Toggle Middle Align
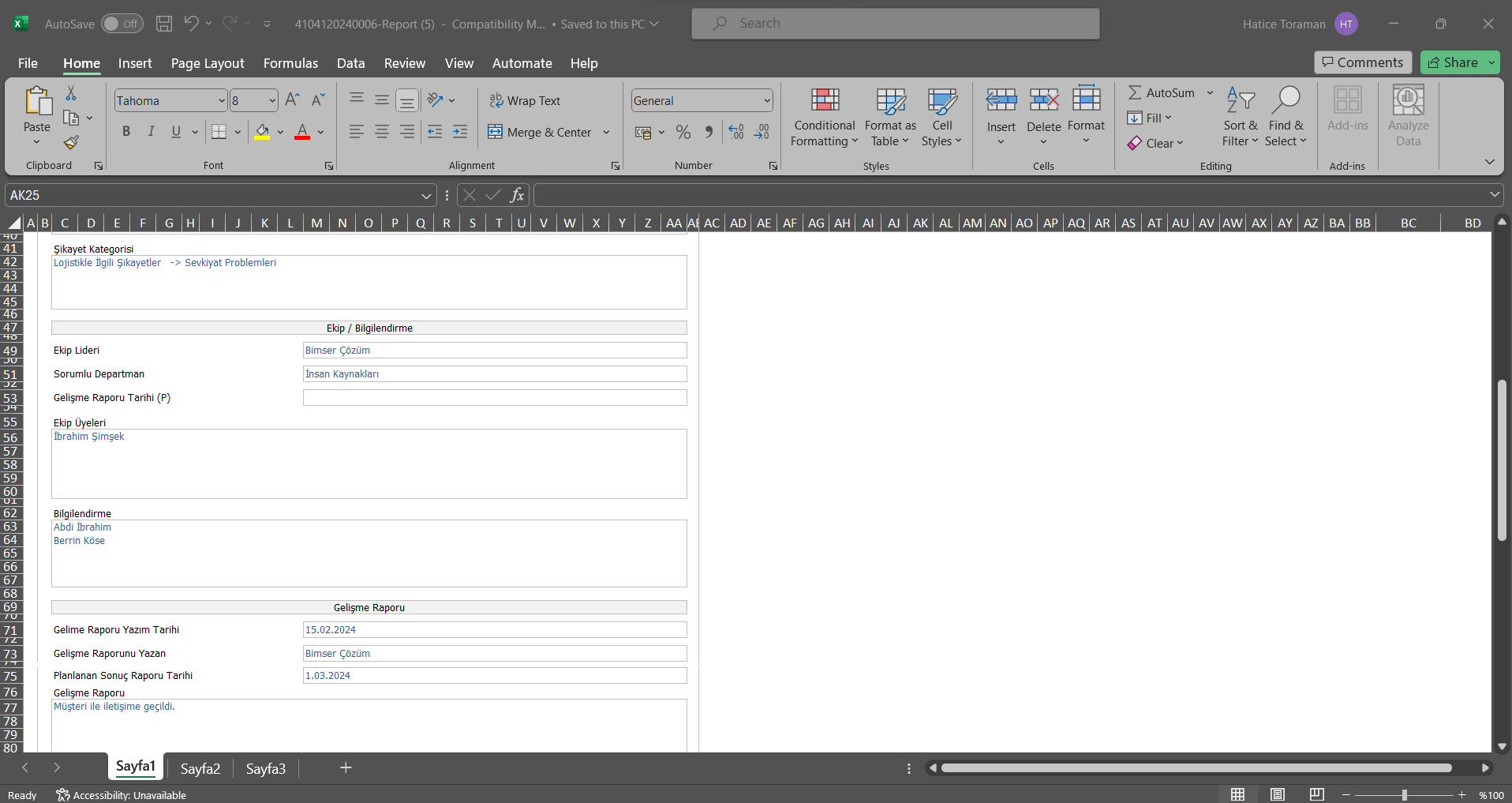The width and height of the screenshot is (1512, 803). 382,100
